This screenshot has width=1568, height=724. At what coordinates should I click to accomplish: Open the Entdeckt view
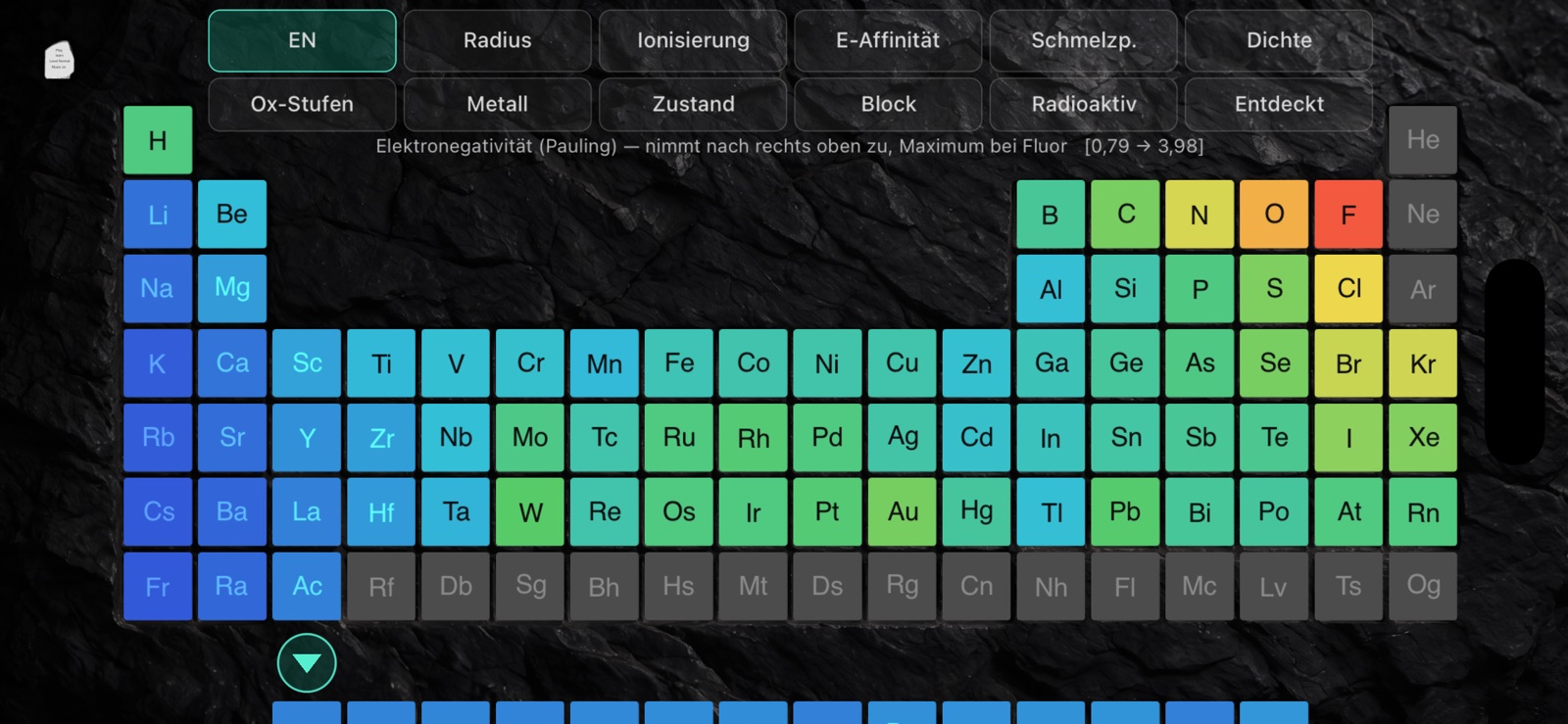(1279, 104)
